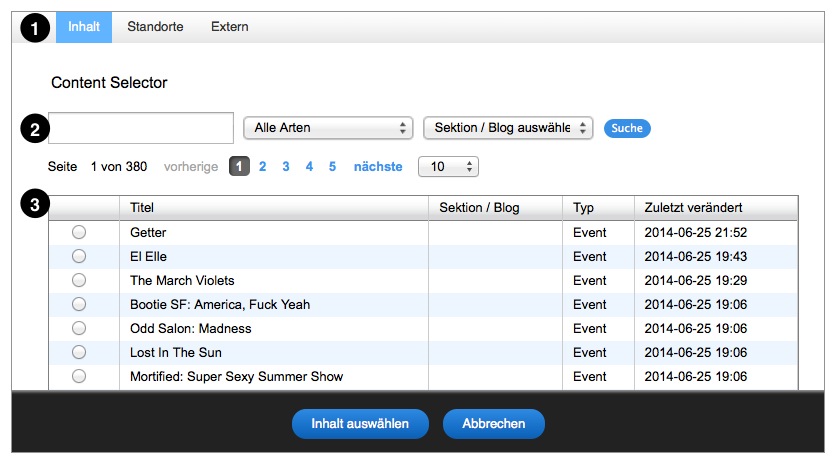This screenshot has width=835, height=463.
Task: Open the Inhalt tab
Action: tap(84, 27)
